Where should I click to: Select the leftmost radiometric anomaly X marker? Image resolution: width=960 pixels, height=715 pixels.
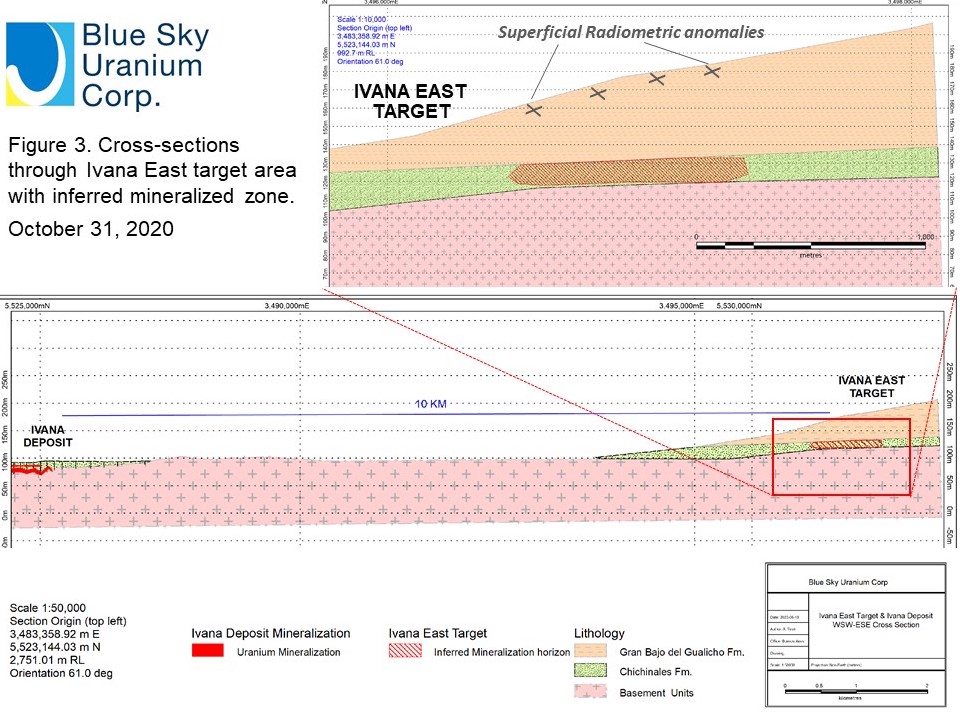[x=533, y=109]
